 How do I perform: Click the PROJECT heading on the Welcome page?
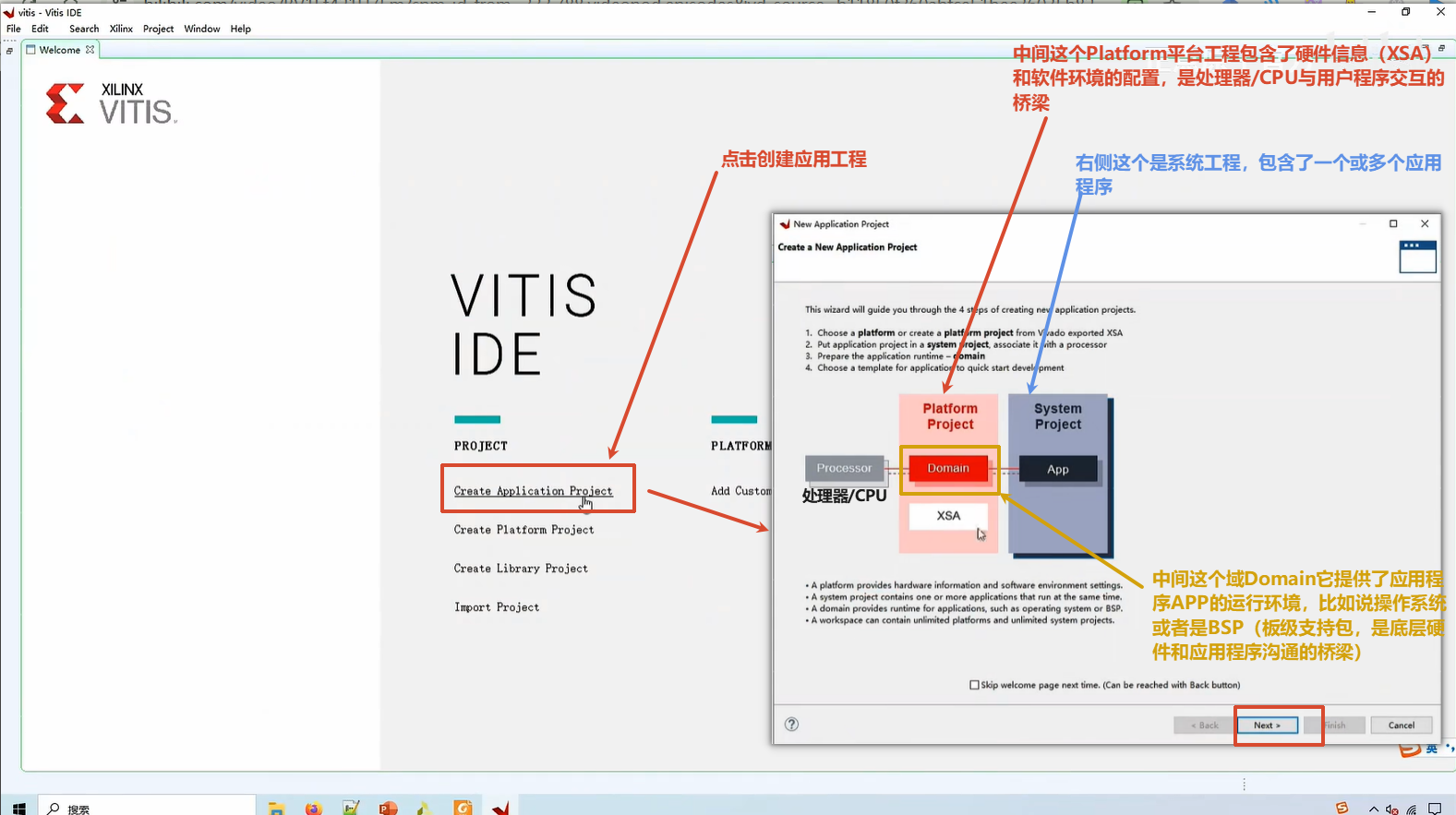tap(481, 446)
